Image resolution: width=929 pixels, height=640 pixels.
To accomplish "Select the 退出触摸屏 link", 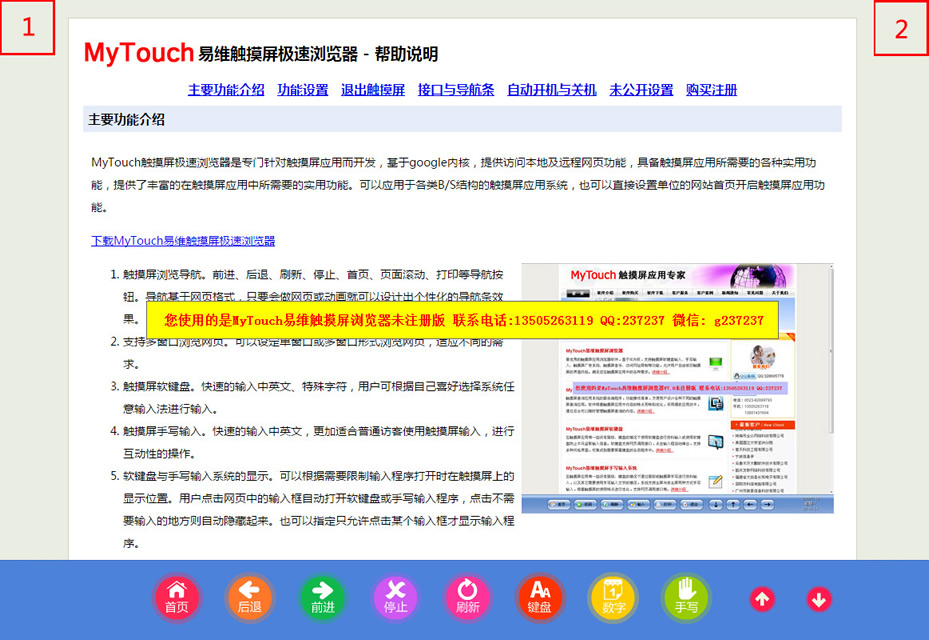I will (x=372, y=89).
